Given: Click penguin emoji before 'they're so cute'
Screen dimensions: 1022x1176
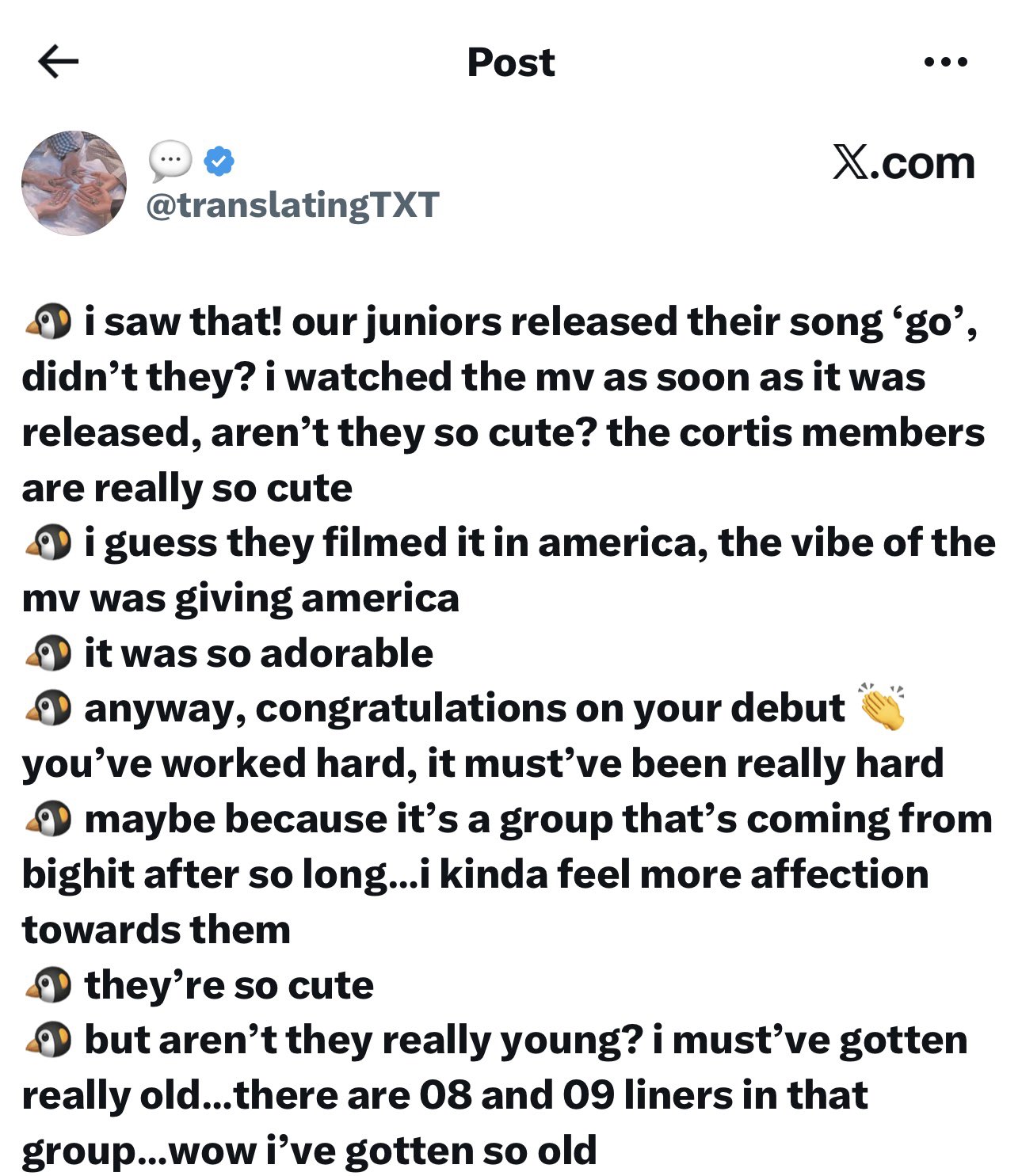Looking at the screenshot, I should [x=49, y=985].
